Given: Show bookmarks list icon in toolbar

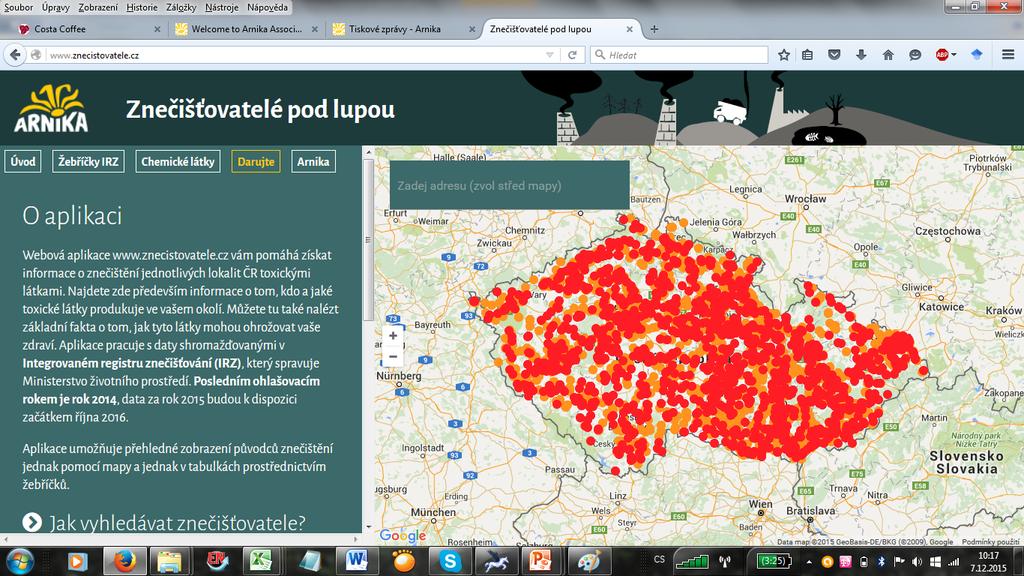Looking at the screenshot, I should [808, 56].
